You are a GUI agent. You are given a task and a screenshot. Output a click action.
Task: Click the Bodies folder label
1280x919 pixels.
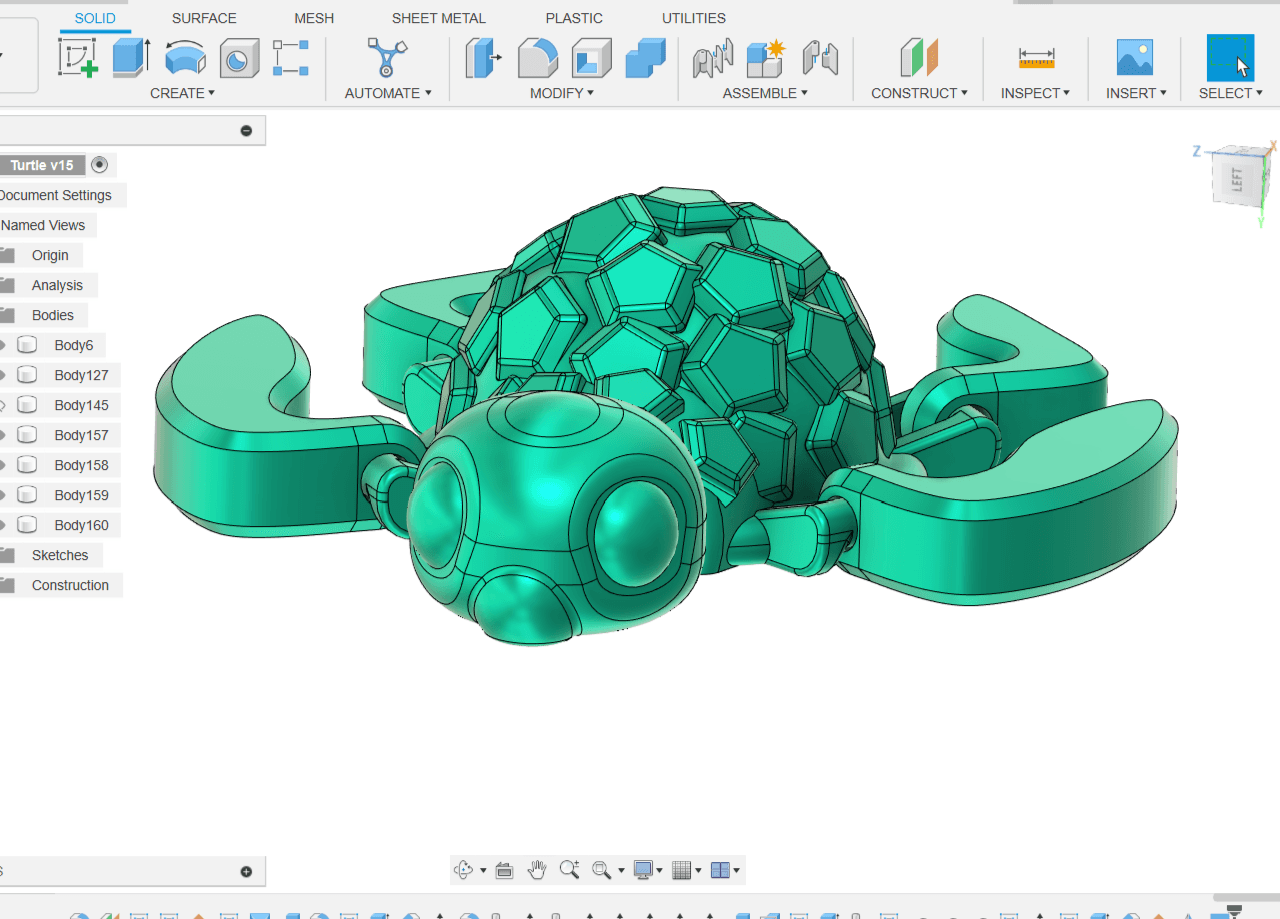point(53,315)
